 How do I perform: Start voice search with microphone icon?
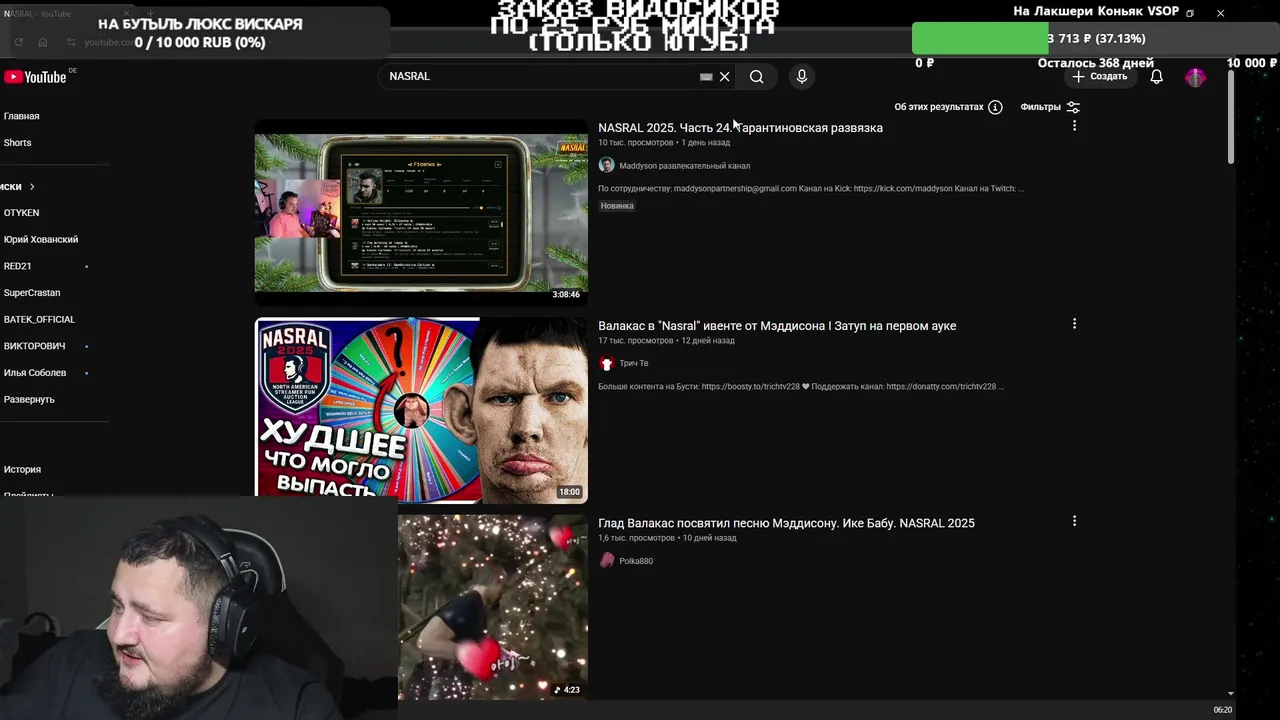click(801, 77)
